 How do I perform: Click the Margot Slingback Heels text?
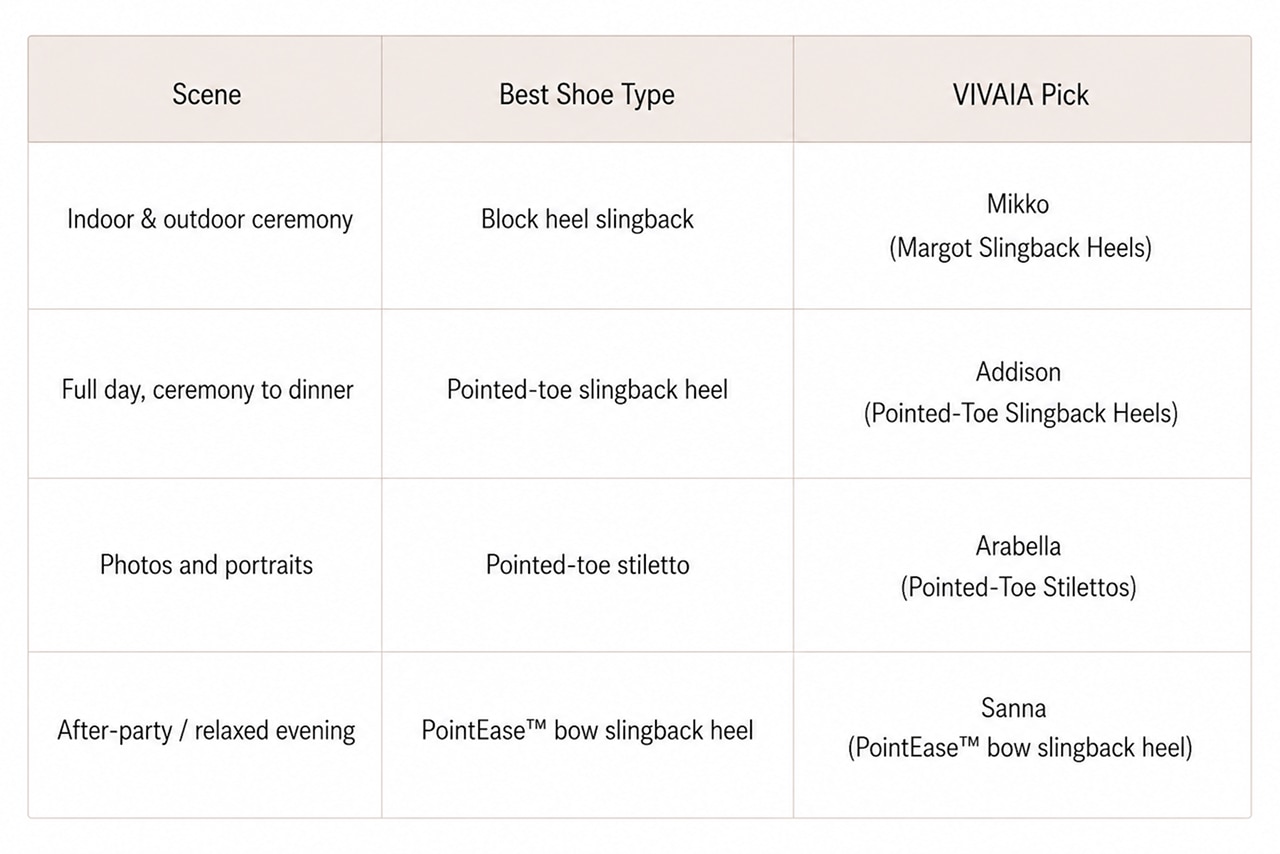pyautogui.click(x=1020, y=246)
